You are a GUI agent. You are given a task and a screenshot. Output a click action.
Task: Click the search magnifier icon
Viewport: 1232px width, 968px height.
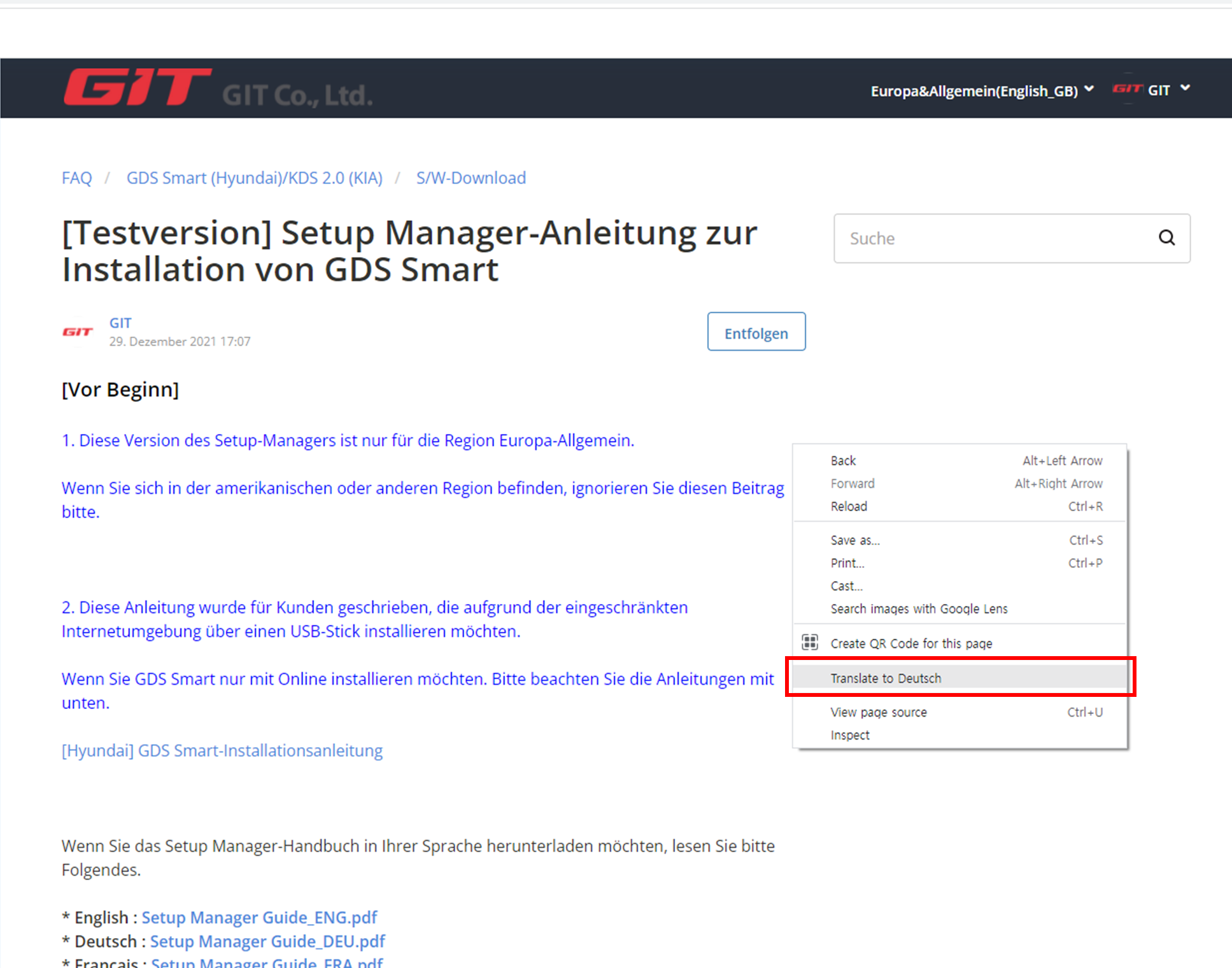[x=1166, y=238]
